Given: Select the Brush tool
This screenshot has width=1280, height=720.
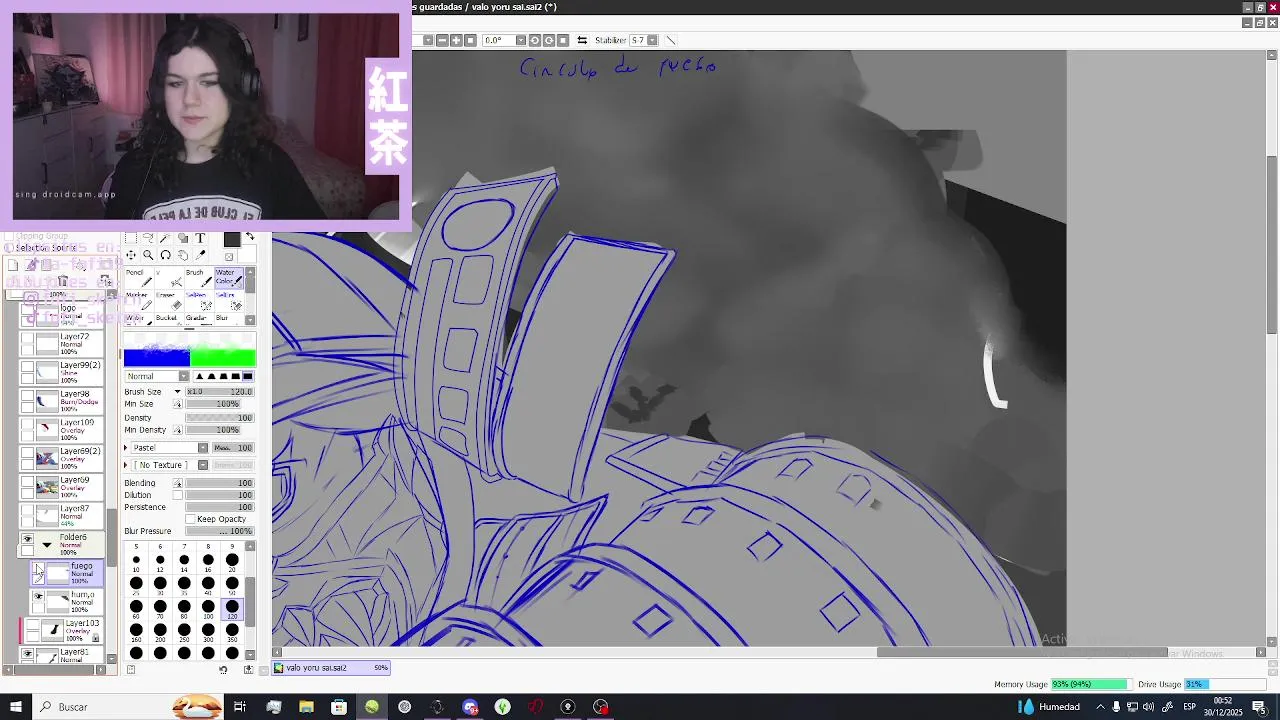Looking at the screenshot, I should pyautogui.click(x=199, y=278).
